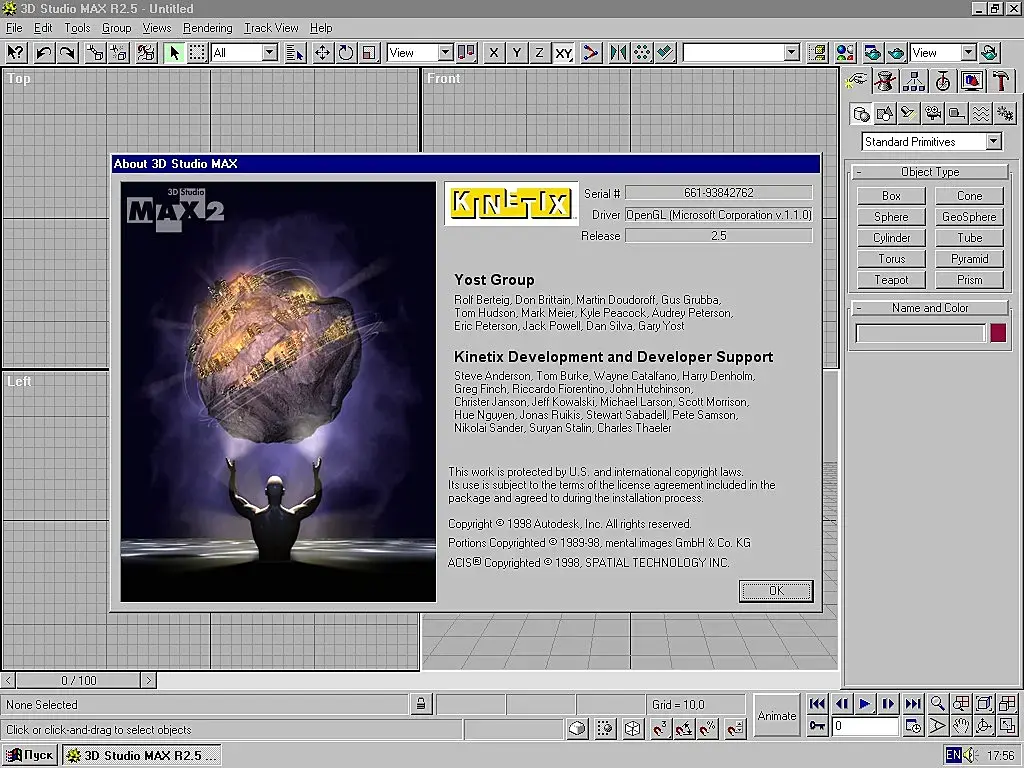This screenshot has height=768, width=1024.
Task: Click the Mirror Selected Objects icon
Action: [619, 53]
